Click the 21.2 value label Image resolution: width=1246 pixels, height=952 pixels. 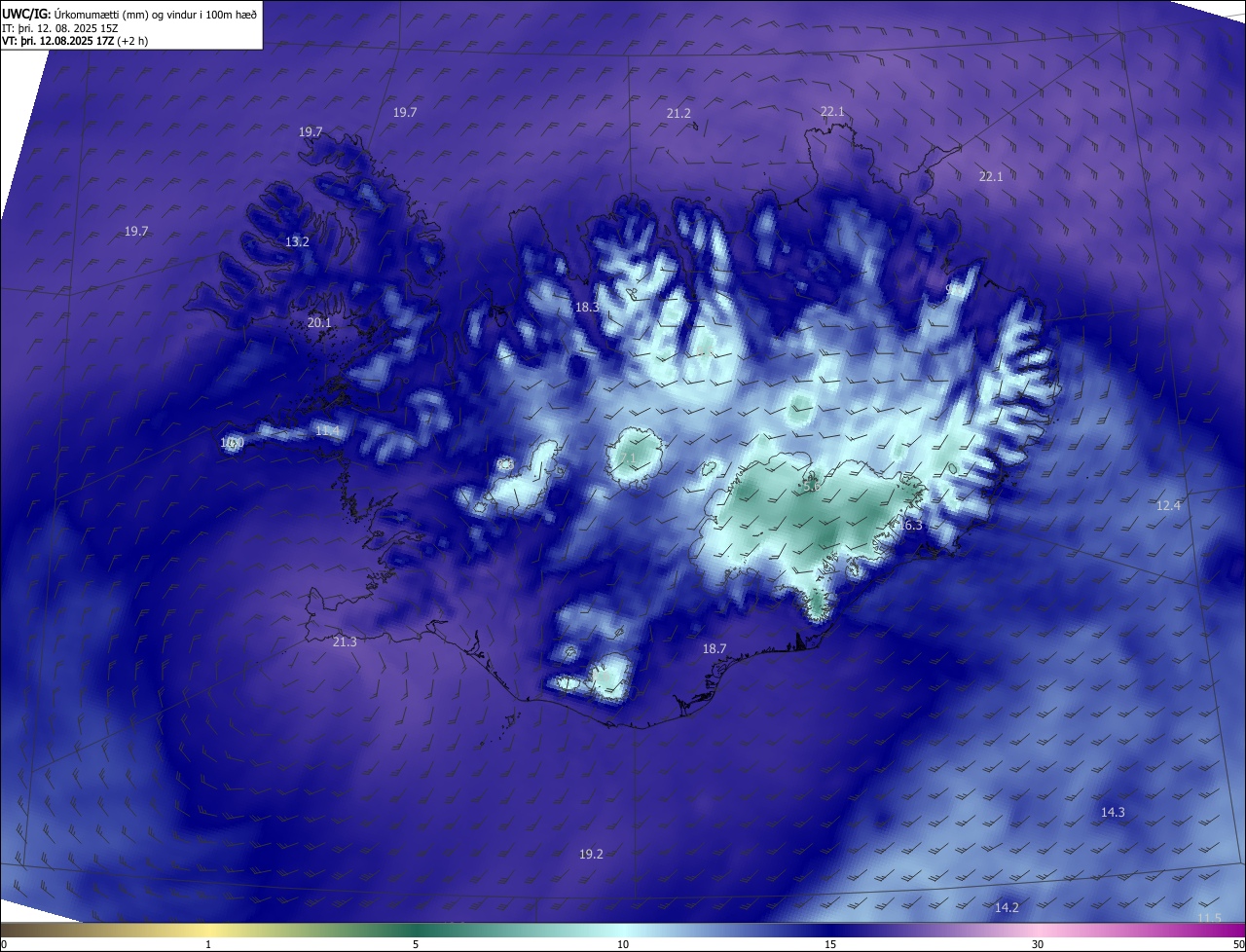tap(678, 114)
